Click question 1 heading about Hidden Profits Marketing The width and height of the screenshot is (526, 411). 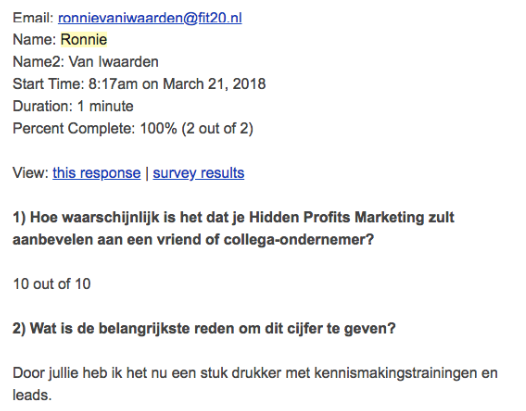233,228
